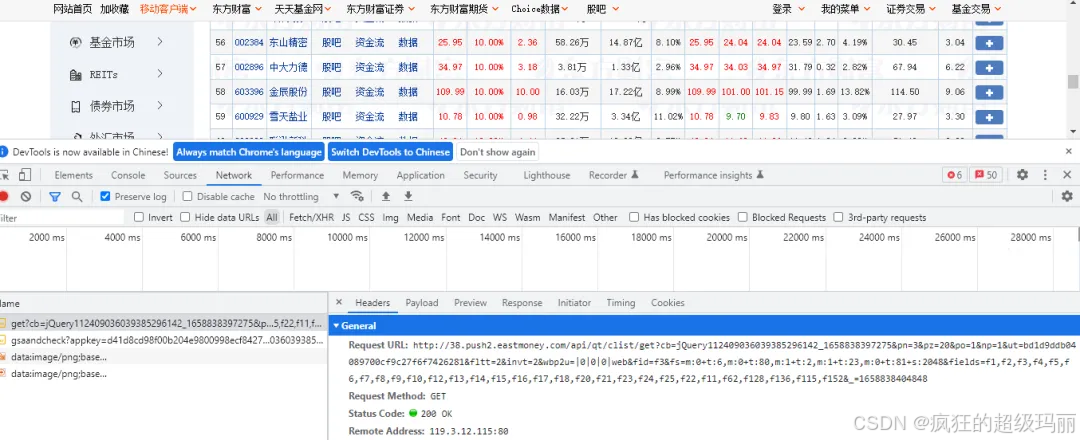The width and height of the screenshot is (1080, 440).
Task: Open DevTools settings gear
Action: coord(1022,175)
